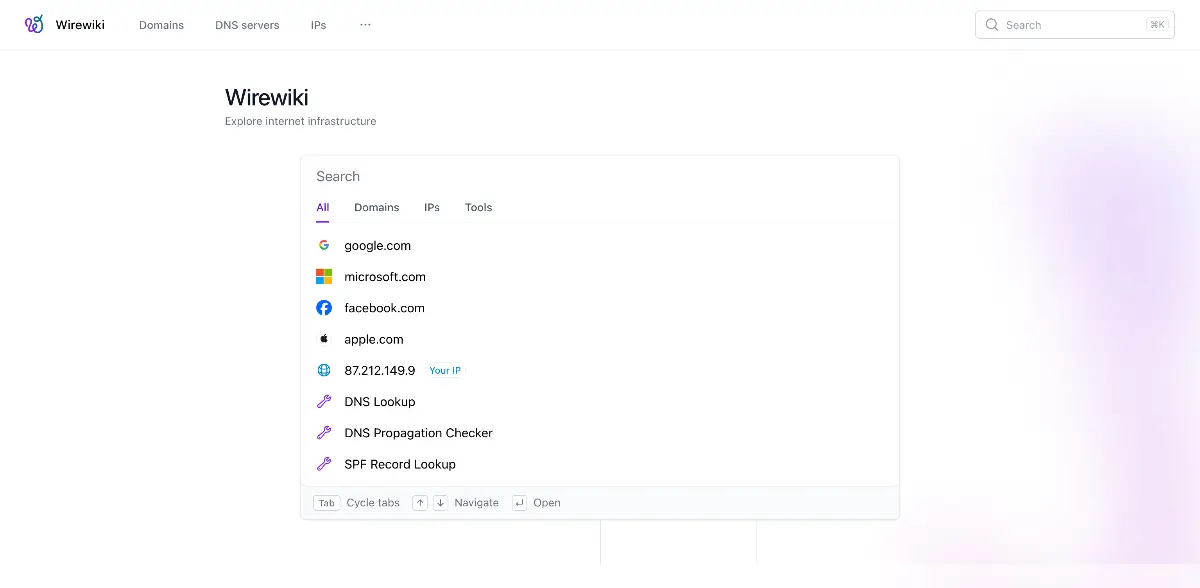1200x588 pixels.
Task: Click the Enter key Open hint
Action: 519,503
